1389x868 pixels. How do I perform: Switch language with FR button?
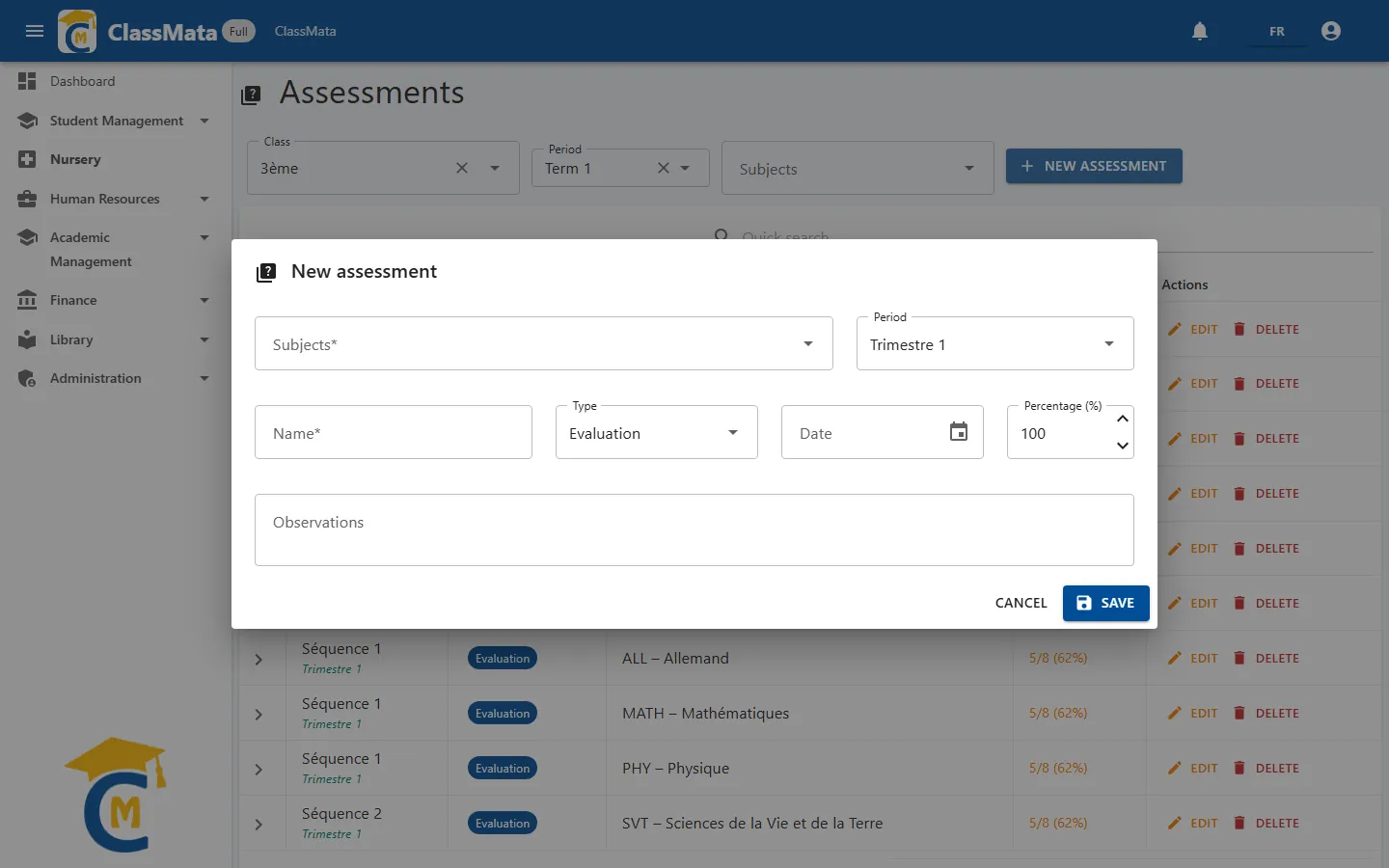(1277, 31)
